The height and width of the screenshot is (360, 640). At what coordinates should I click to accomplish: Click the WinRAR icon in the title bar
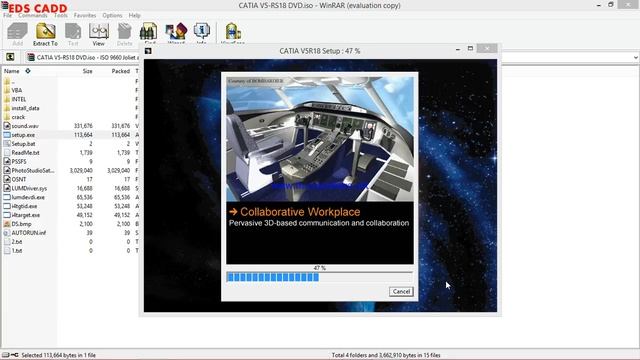coord(4,5)
